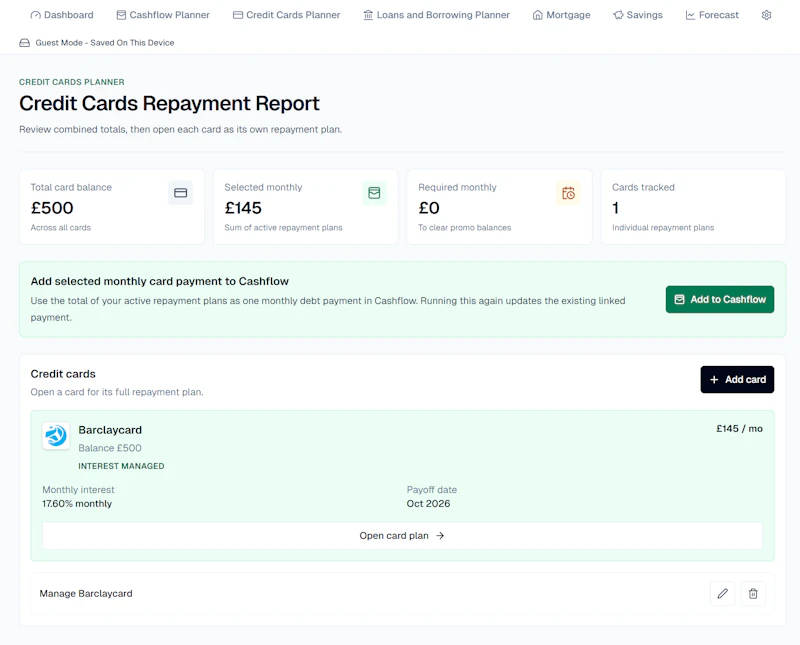Click the Barclaycard logo thumbnail
The height and width of the screenshot is (645, 800).
[x=56, y=436]
